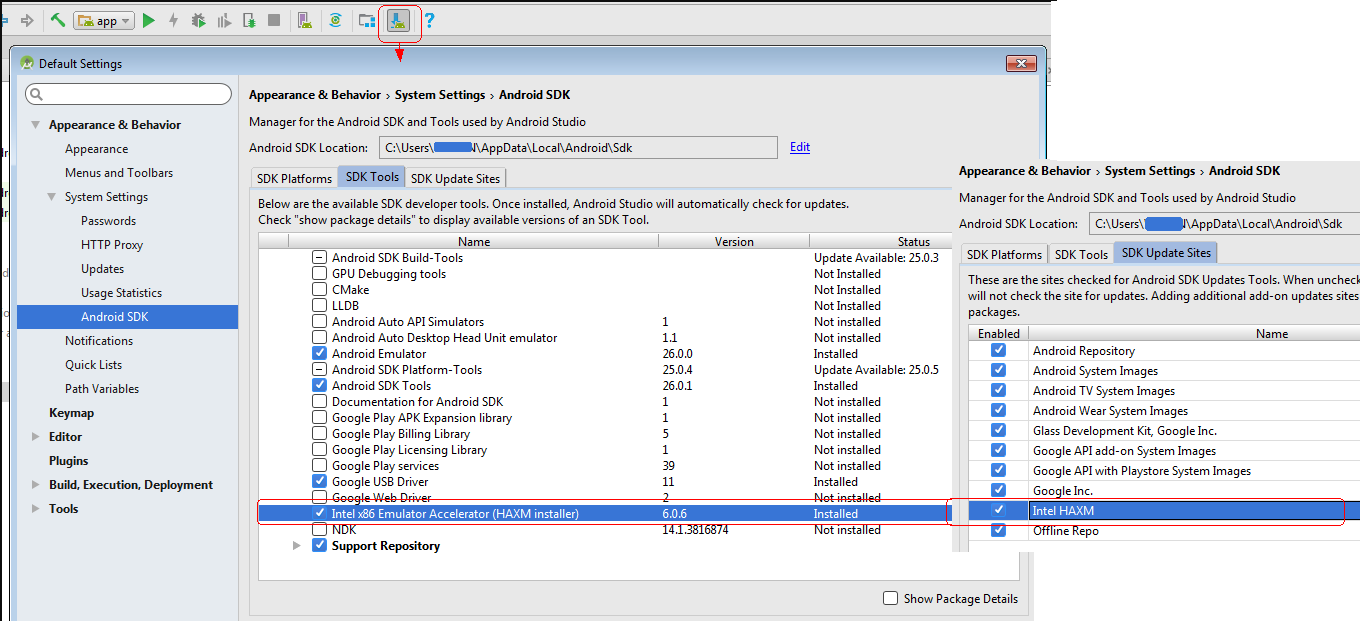Image resolution: width=1360 pixels, height=621 pixels.
Task: Click the search magnifier in settings search
Action: tap(36, 94)
